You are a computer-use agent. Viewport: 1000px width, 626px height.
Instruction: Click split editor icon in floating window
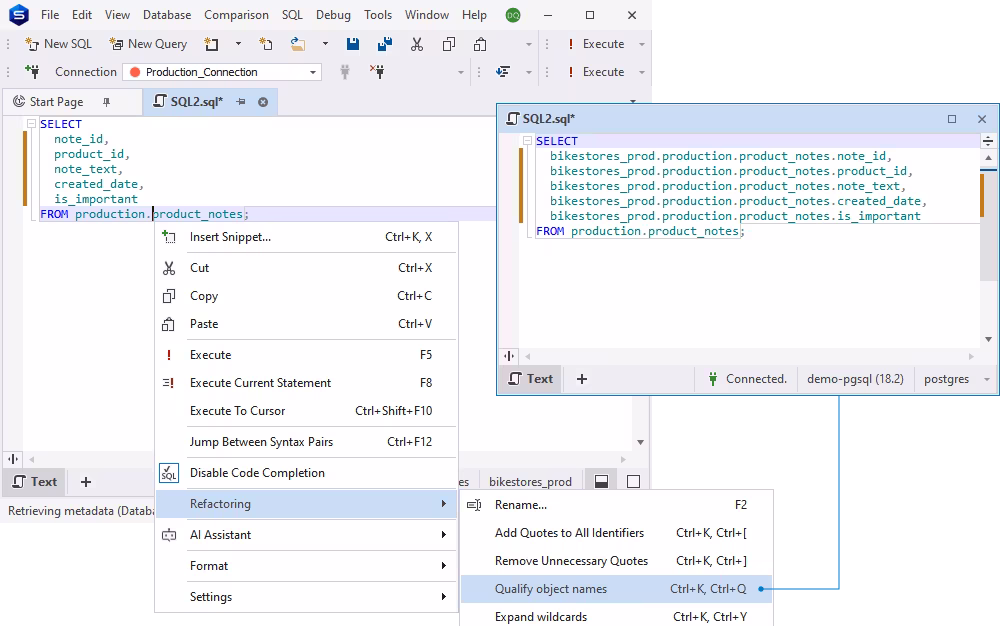click(x=509, y=356)
